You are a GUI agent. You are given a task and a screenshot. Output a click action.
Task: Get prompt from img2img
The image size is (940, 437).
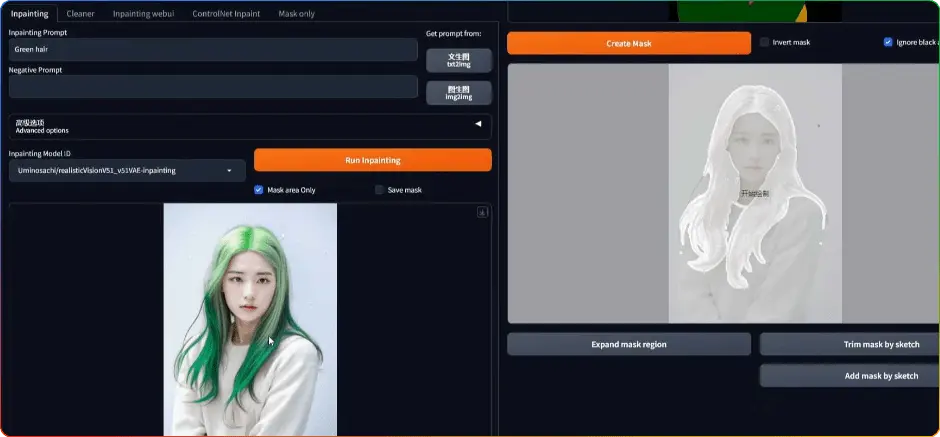click(459, 93)
